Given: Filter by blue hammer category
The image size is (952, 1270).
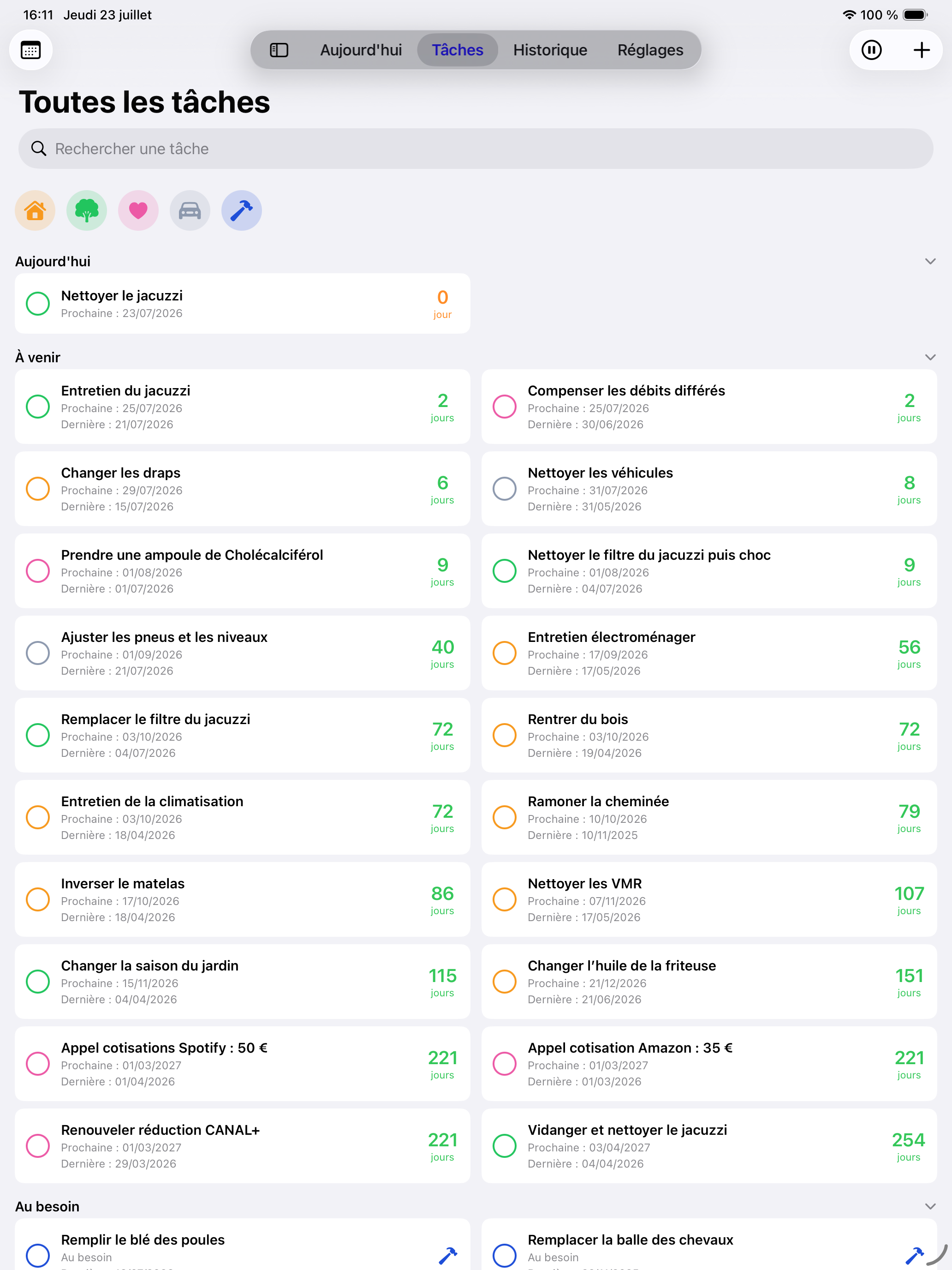Looking at the screenshot, I should [242, 210].
